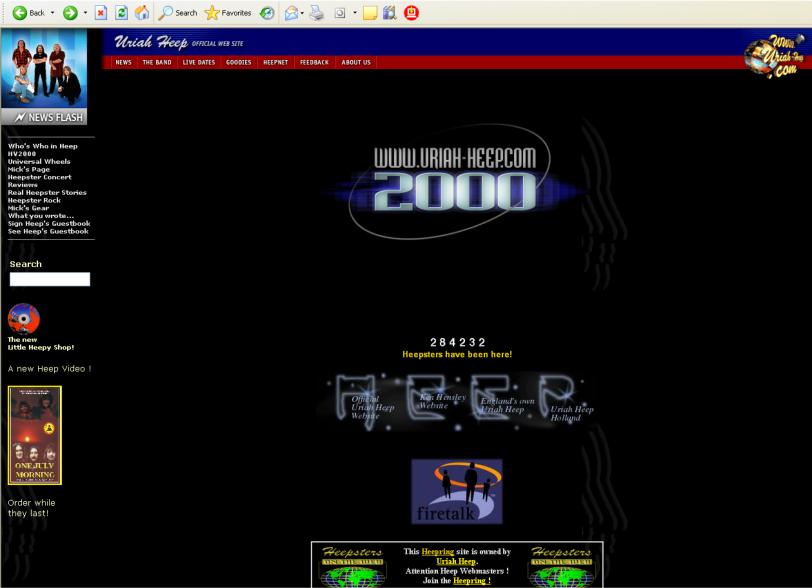Viewport: 812px width, 588px height.
Task: Open the What you wrote... link
Action: [x=41, y=216]
